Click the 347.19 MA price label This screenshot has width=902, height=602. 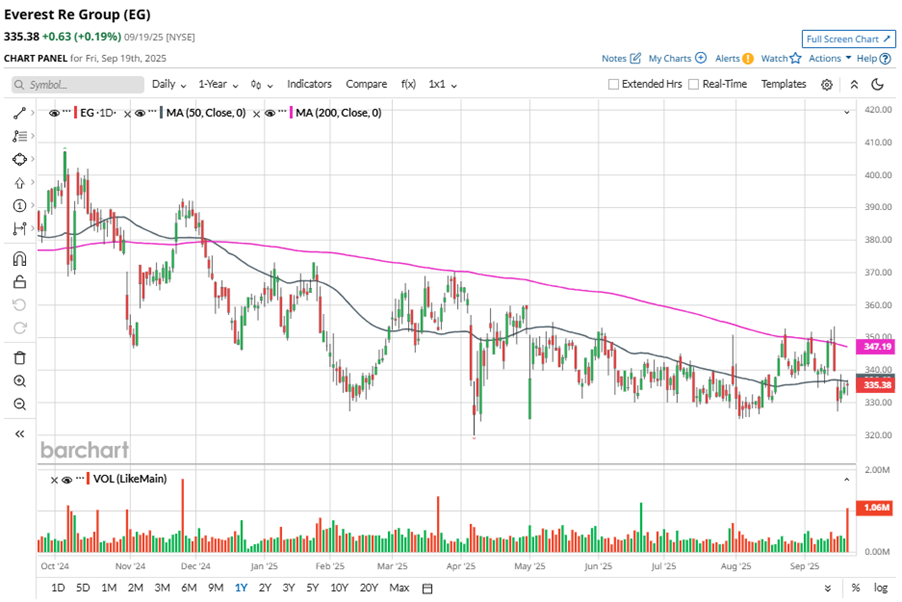click(876, 347)
